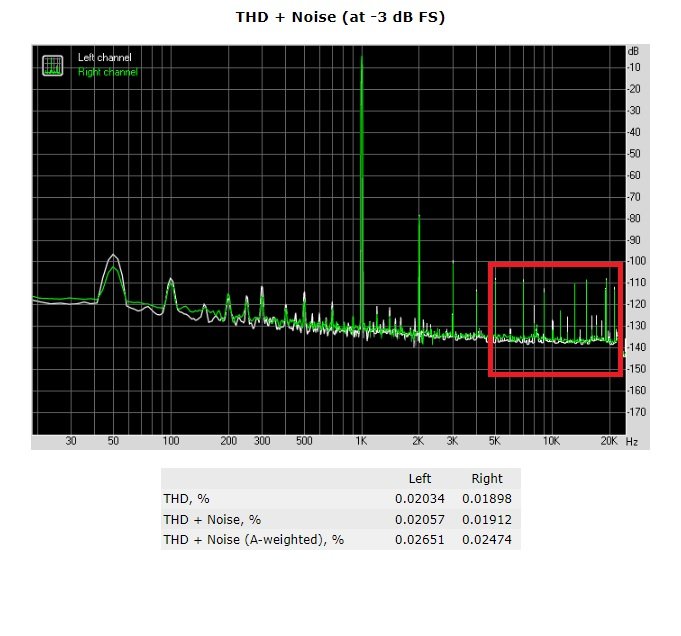The image size is (681, 636).
Task: Select the Right channel legend label
Action: point(108,72)
